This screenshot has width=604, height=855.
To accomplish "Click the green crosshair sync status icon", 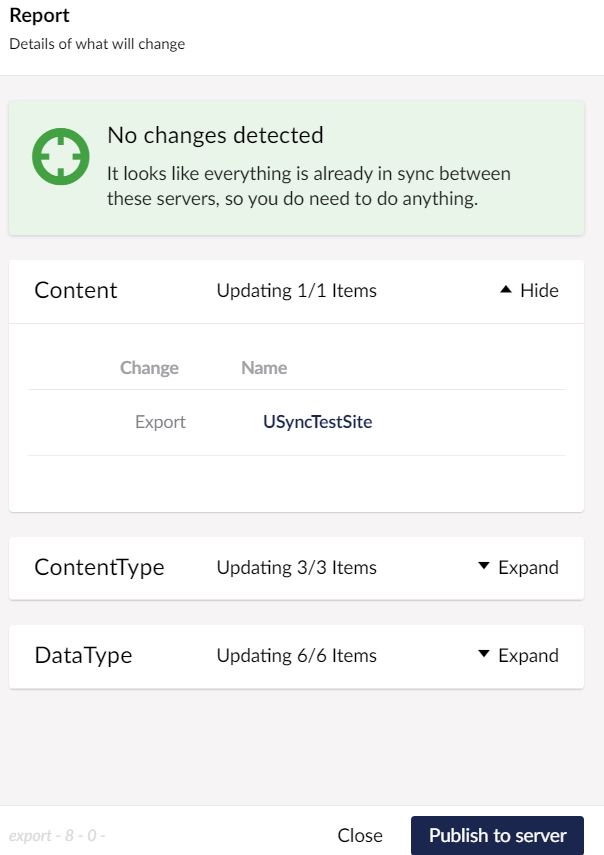I will pyautogui.click(x=61, y=156).
